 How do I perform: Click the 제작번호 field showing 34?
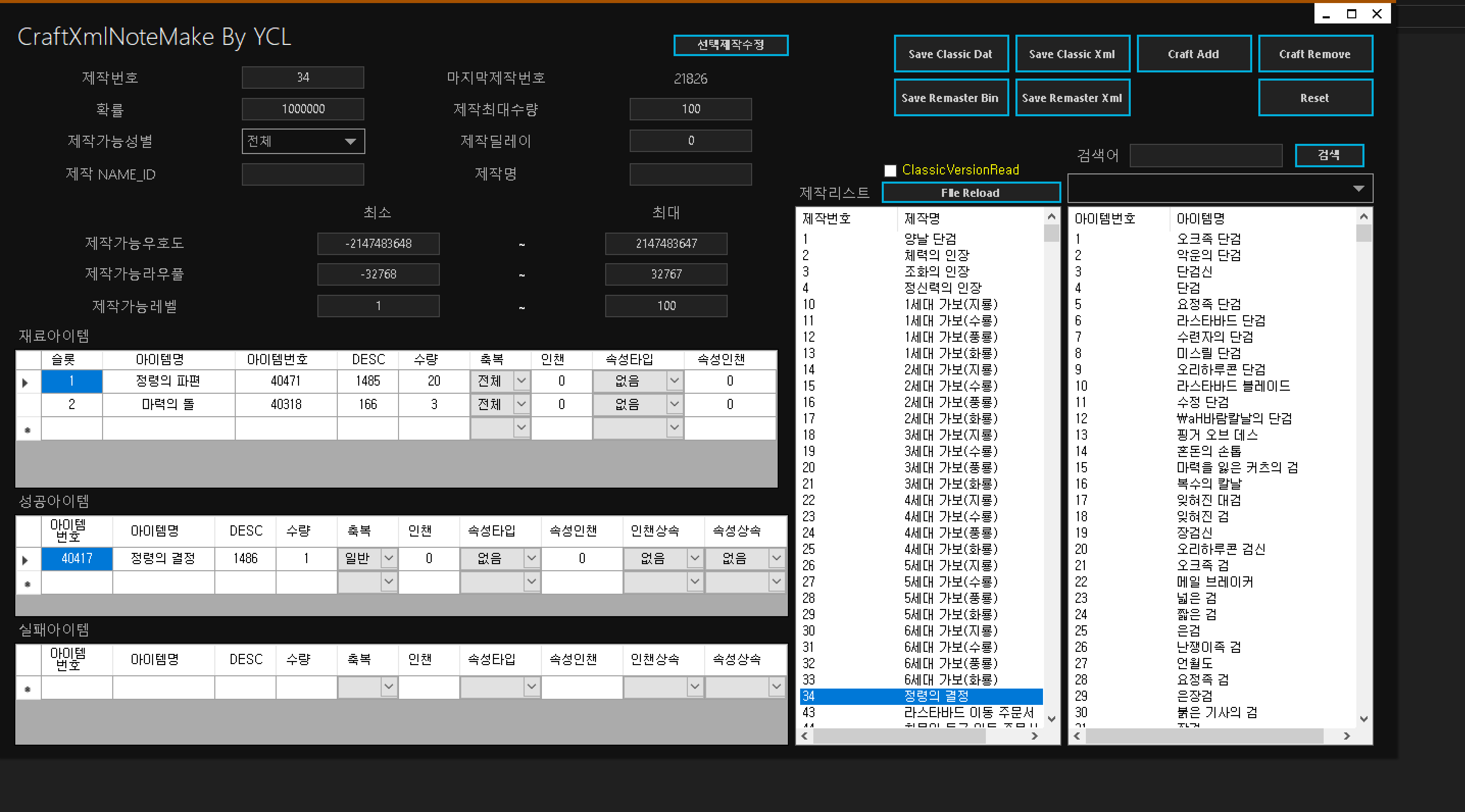pyautogui.click(x=303, y=78)
